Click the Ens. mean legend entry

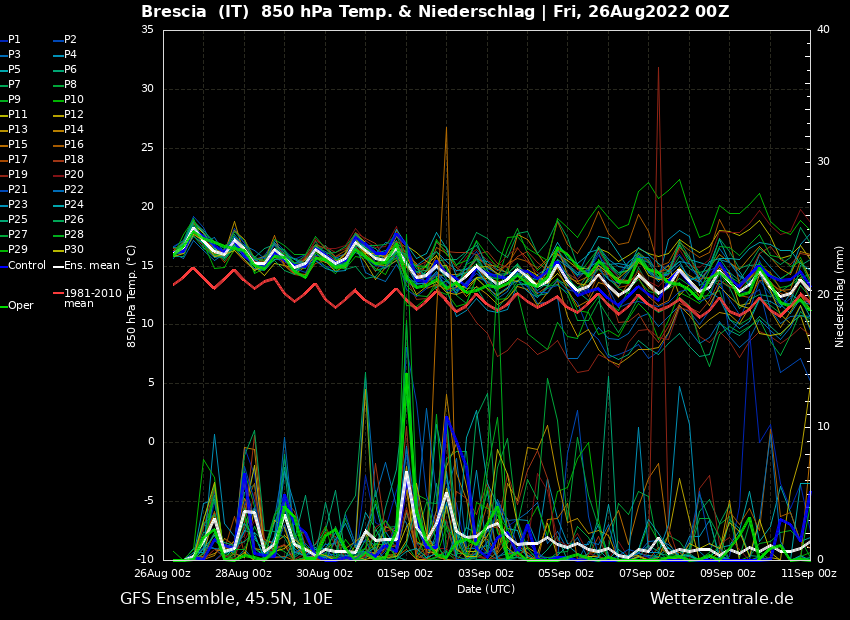(x=90, y=266)
